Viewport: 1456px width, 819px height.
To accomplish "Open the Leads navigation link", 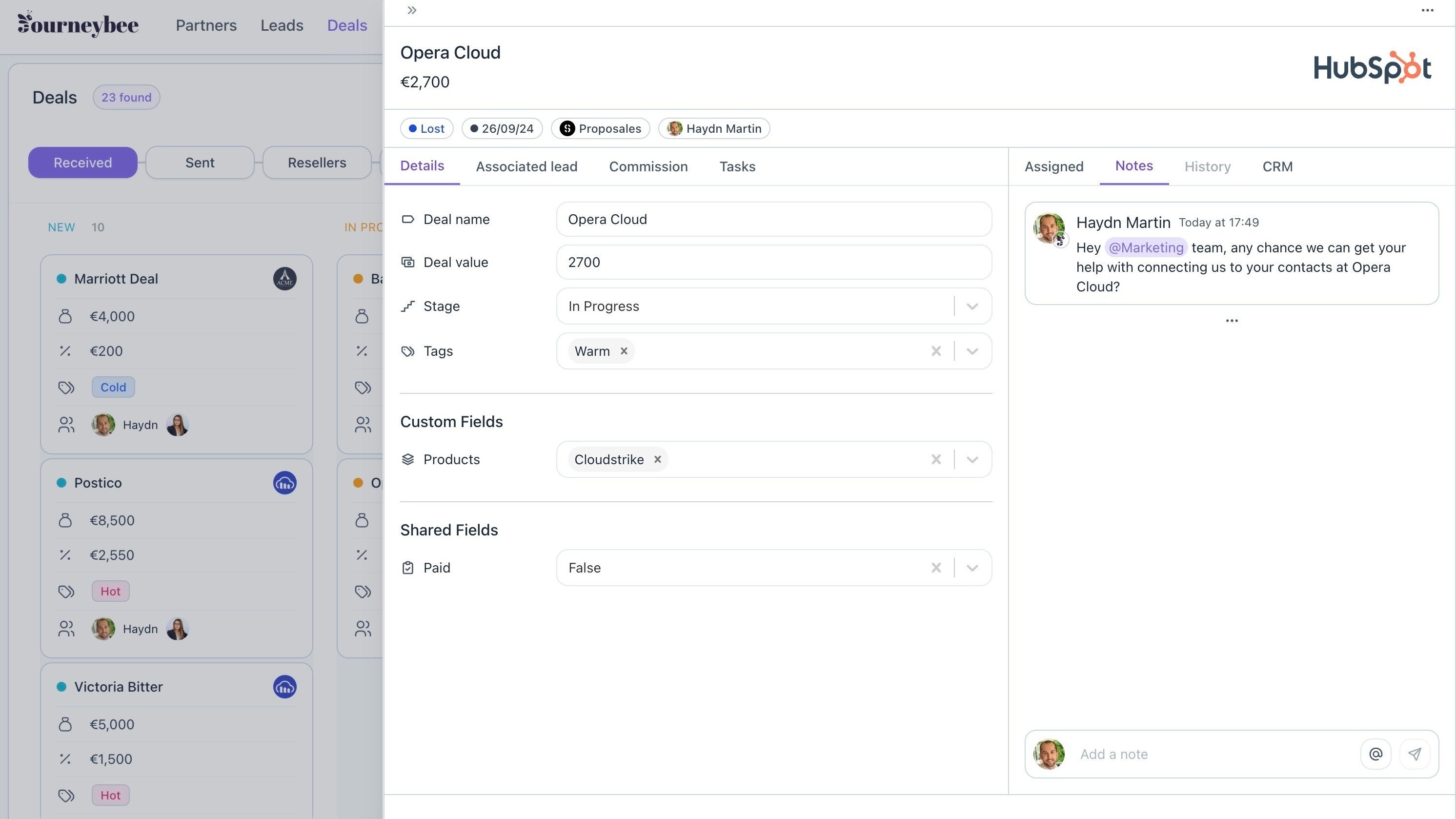I will (282, 25).
